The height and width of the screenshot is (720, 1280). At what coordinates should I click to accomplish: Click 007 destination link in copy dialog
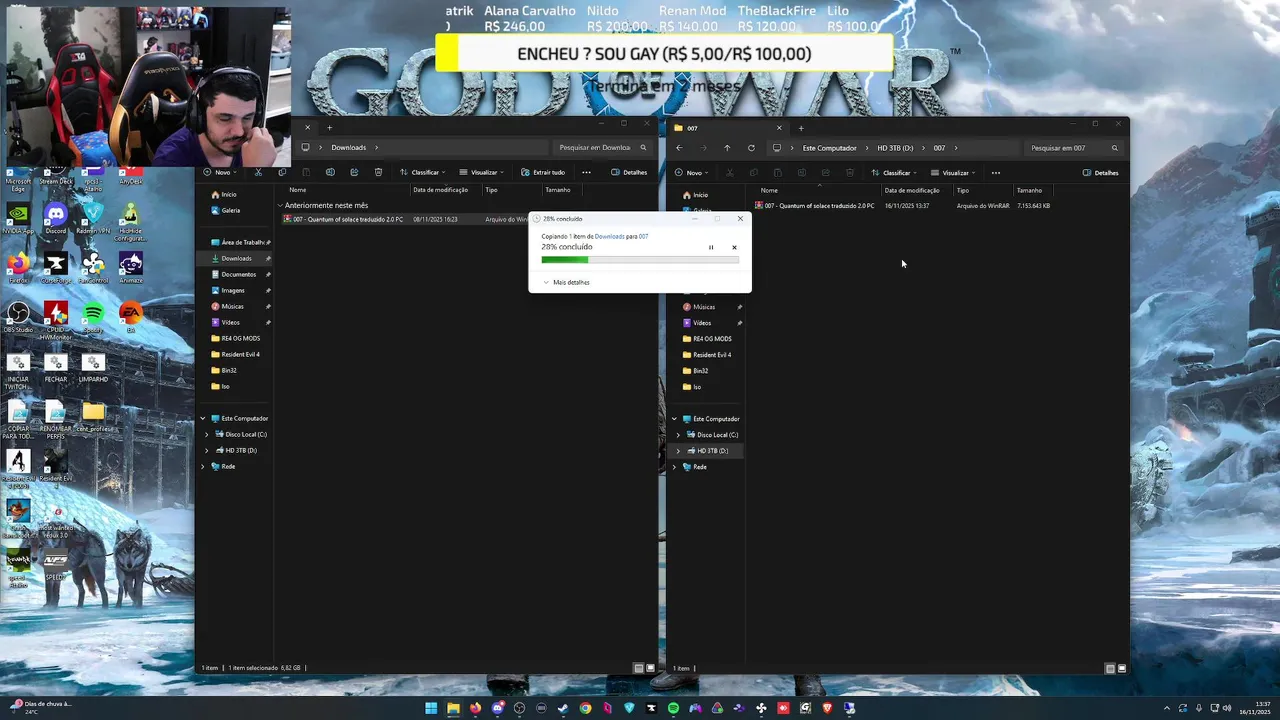coord(644,236)
